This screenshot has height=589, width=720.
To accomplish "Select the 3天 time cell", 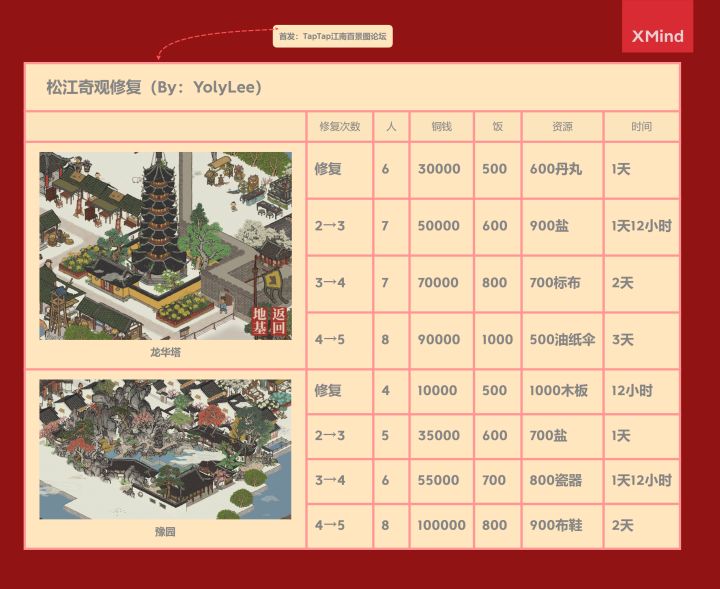I will click(641, 340).
